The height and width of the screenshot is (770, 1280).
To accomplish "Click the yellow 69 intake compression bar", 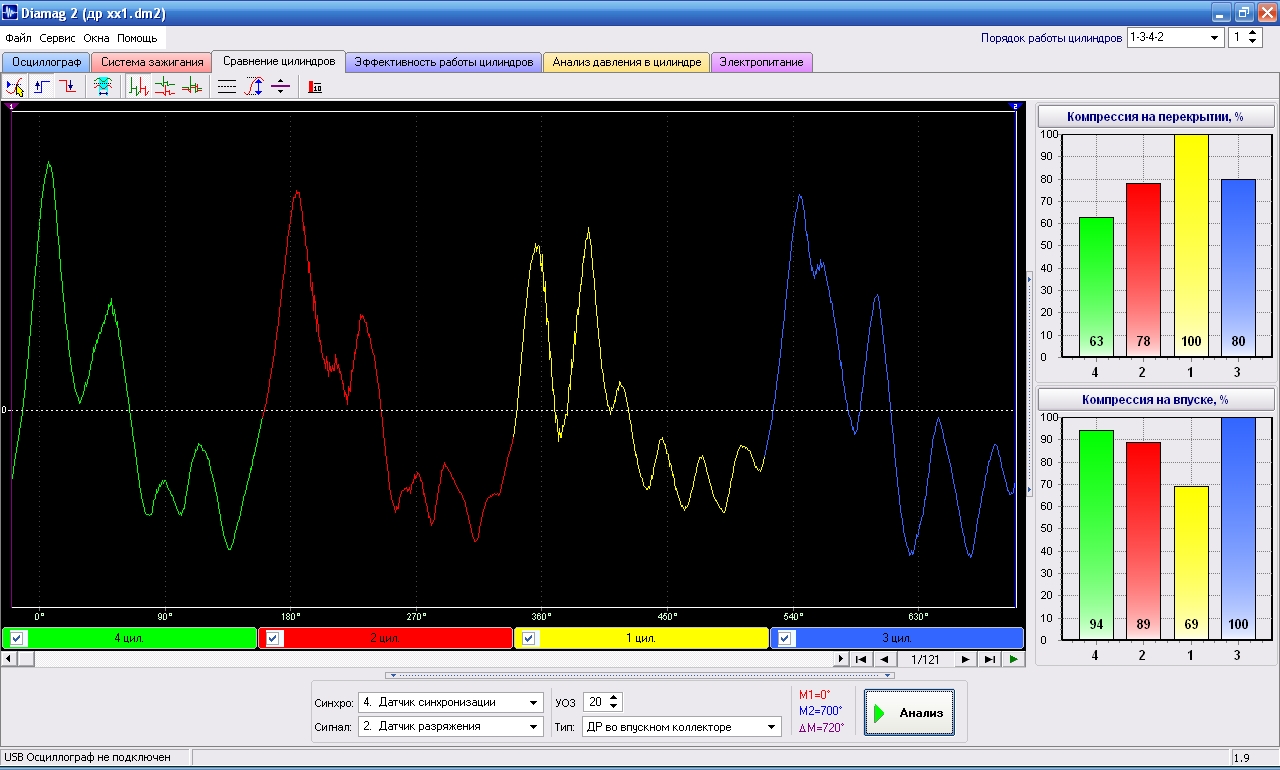I will click(1191, 563).
